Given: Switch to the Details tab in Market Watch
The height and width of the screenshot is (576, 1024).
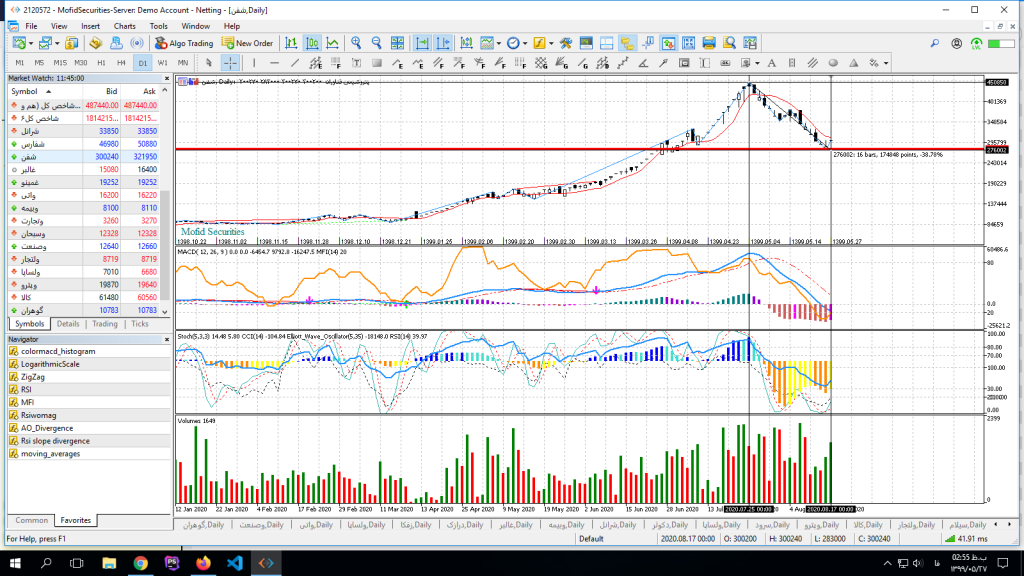Looking at the screenshot, I should pos(68,324).
